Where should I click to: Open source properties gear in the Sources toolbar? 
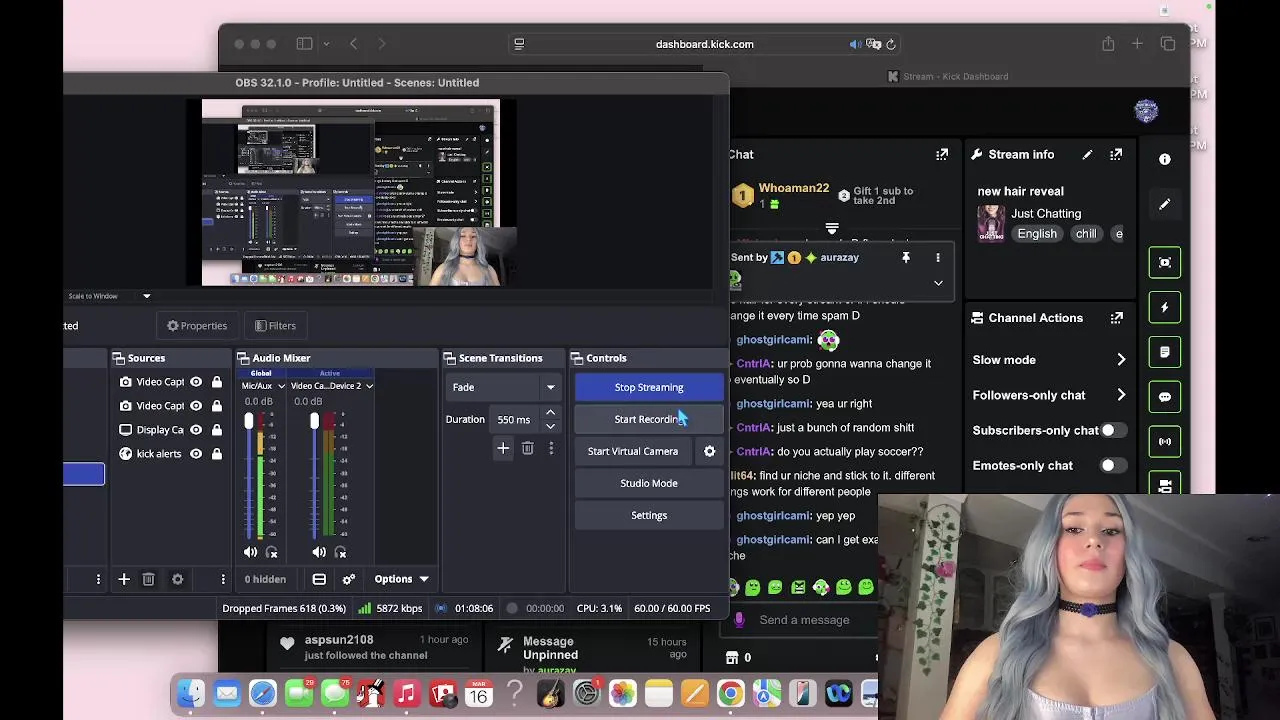pos(177,579)
